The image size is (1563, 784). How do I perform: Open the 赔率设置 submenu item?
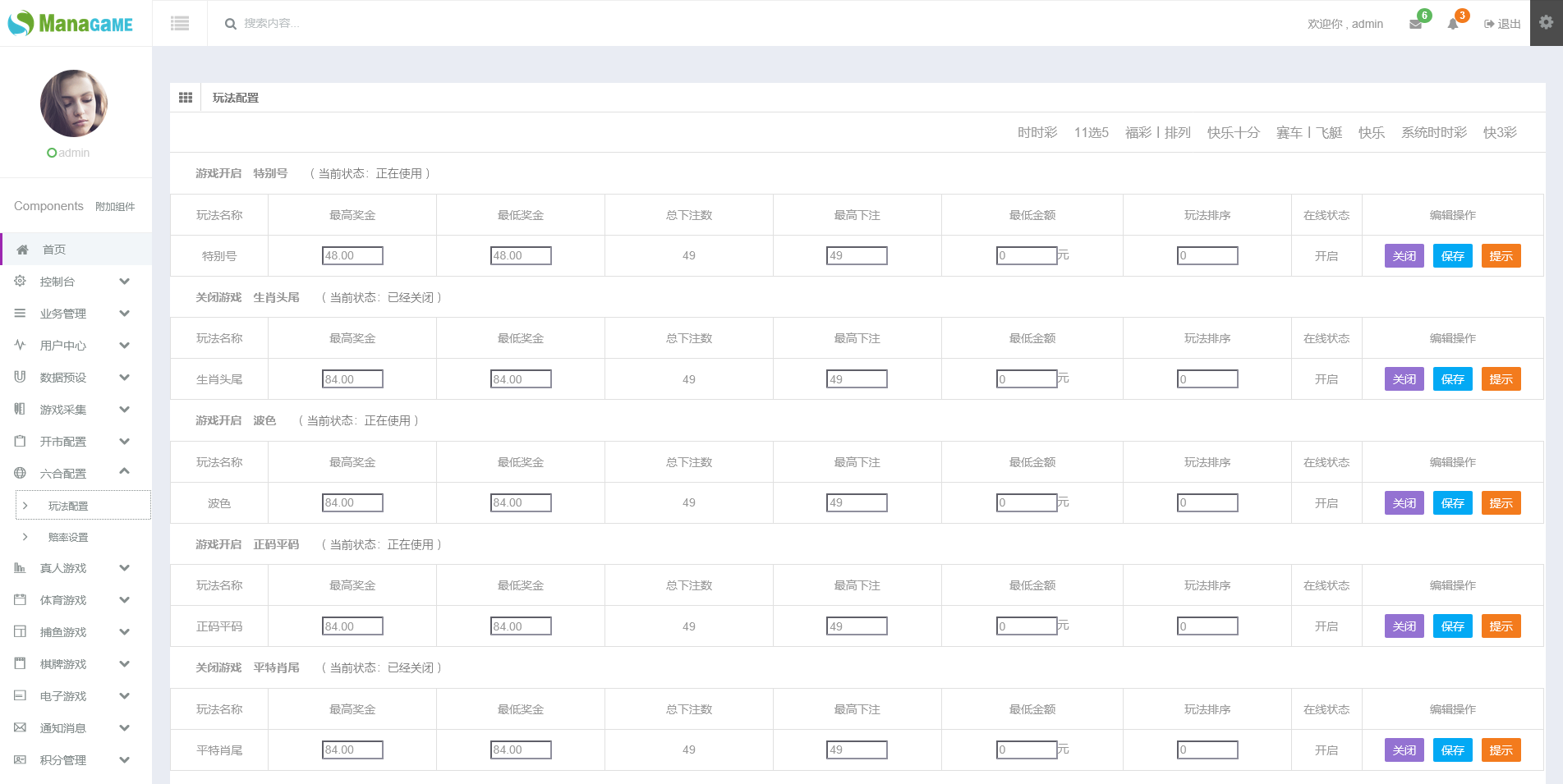pos(68,538)
